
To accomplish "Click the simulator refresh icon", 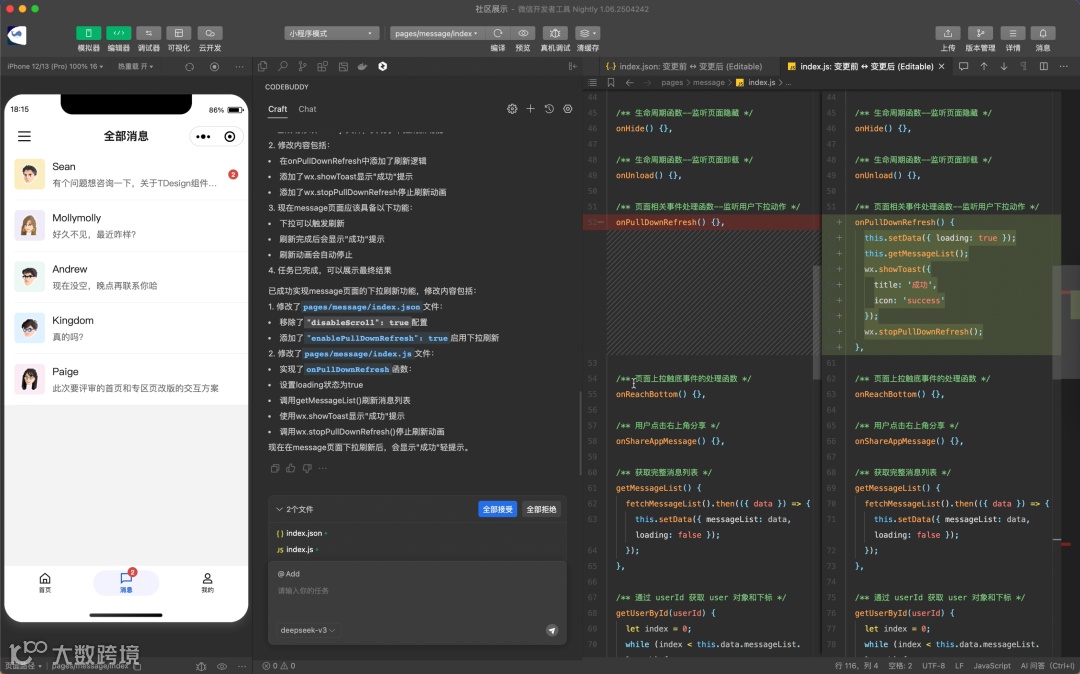I will 189,67.
